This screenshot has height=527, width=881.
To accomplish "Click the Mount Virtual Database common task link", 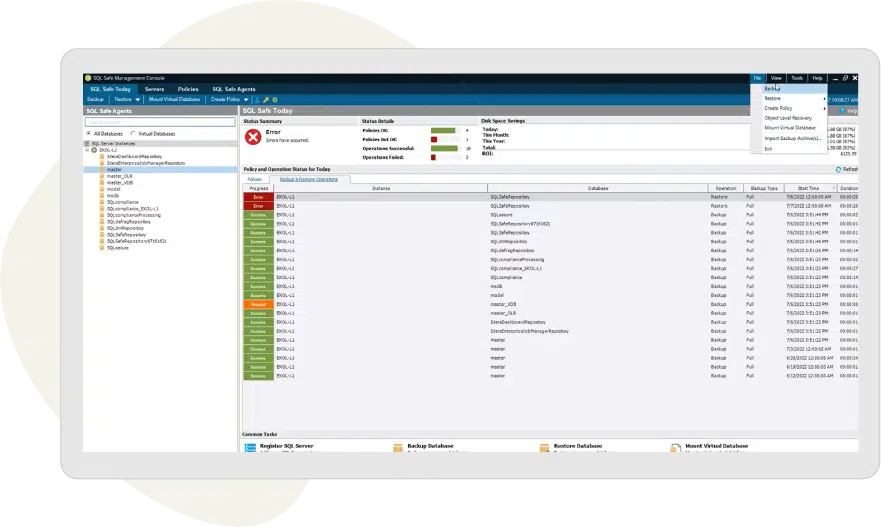I will [x=716, y=446].
